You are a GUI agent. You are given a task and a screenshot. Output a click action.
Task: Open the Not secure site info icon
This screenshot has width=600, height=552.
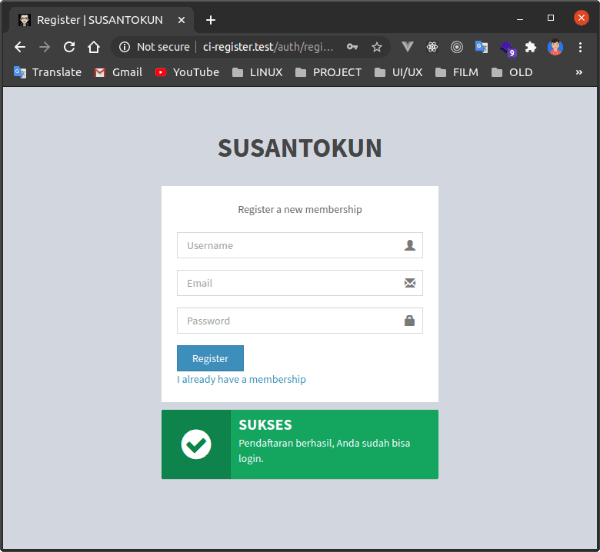pos(124,47)
